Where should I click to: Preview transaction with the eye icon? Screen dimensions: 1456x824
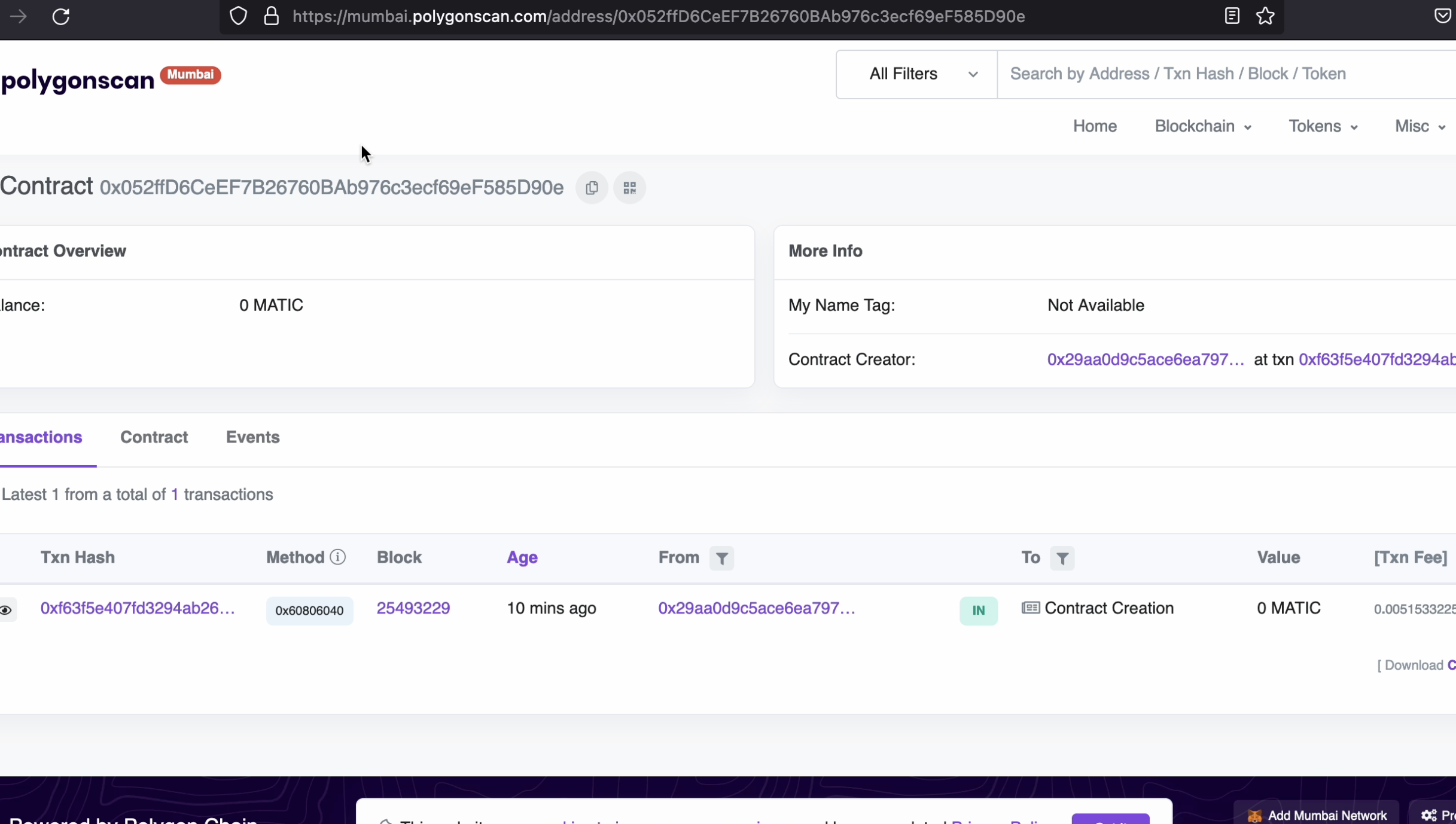point(6,610)
